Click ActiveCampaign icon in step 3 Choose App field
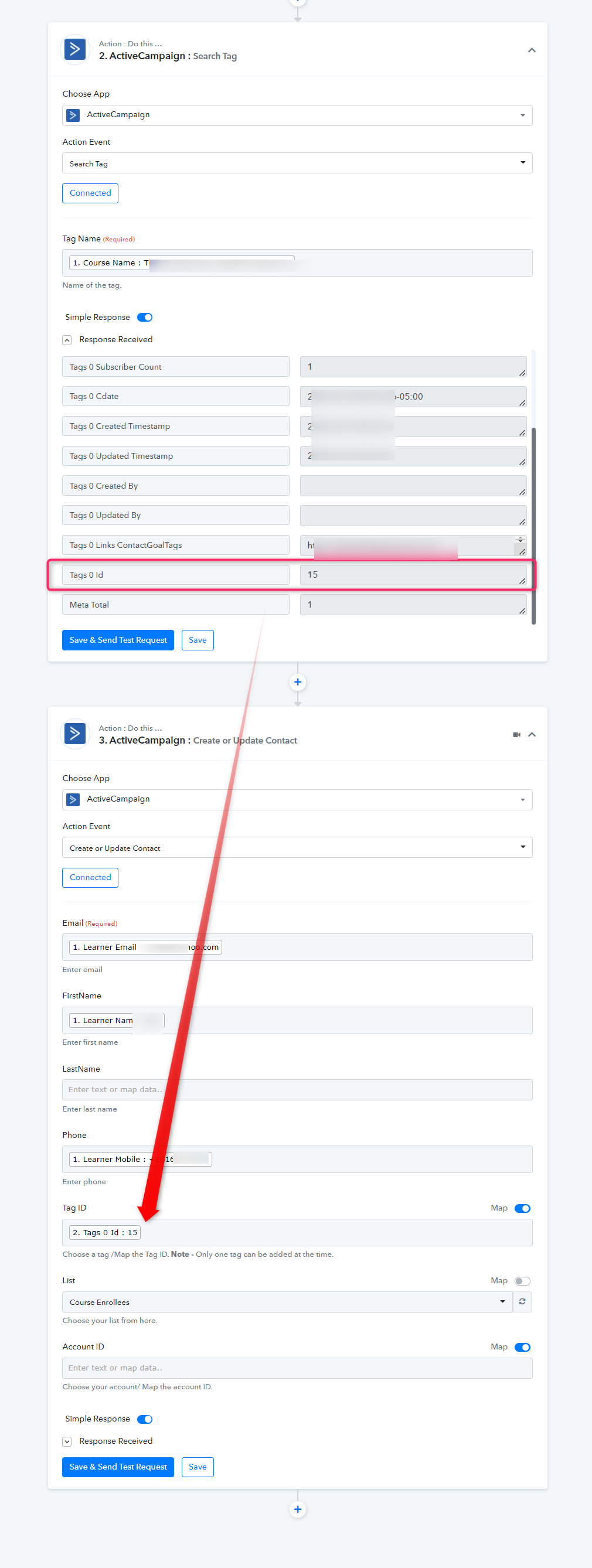The height and width of the screenshot is (1568, 592). point(73,799)
